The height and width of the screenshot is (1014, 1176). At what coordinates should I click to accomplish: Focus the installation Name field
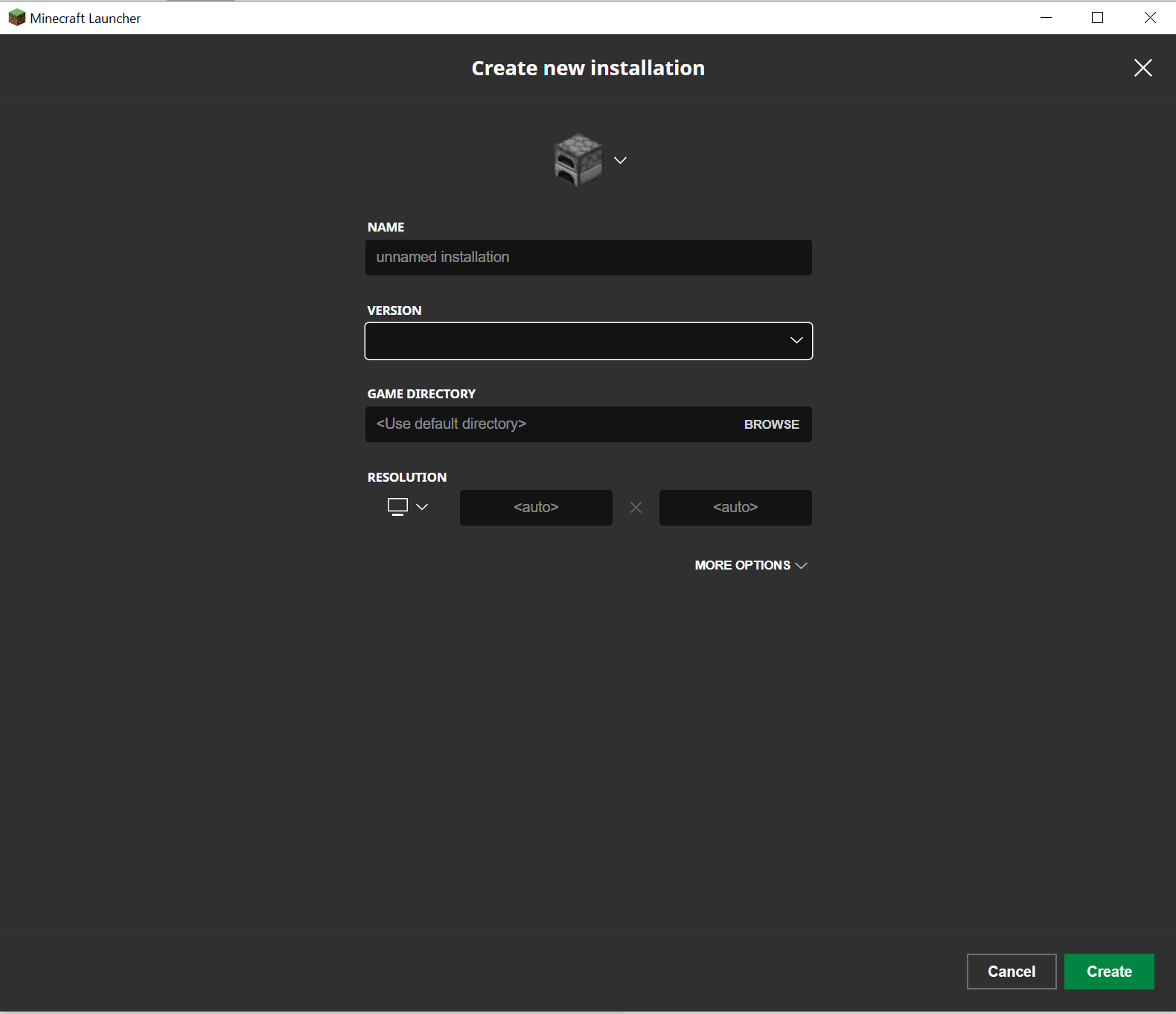click(588, 258)
